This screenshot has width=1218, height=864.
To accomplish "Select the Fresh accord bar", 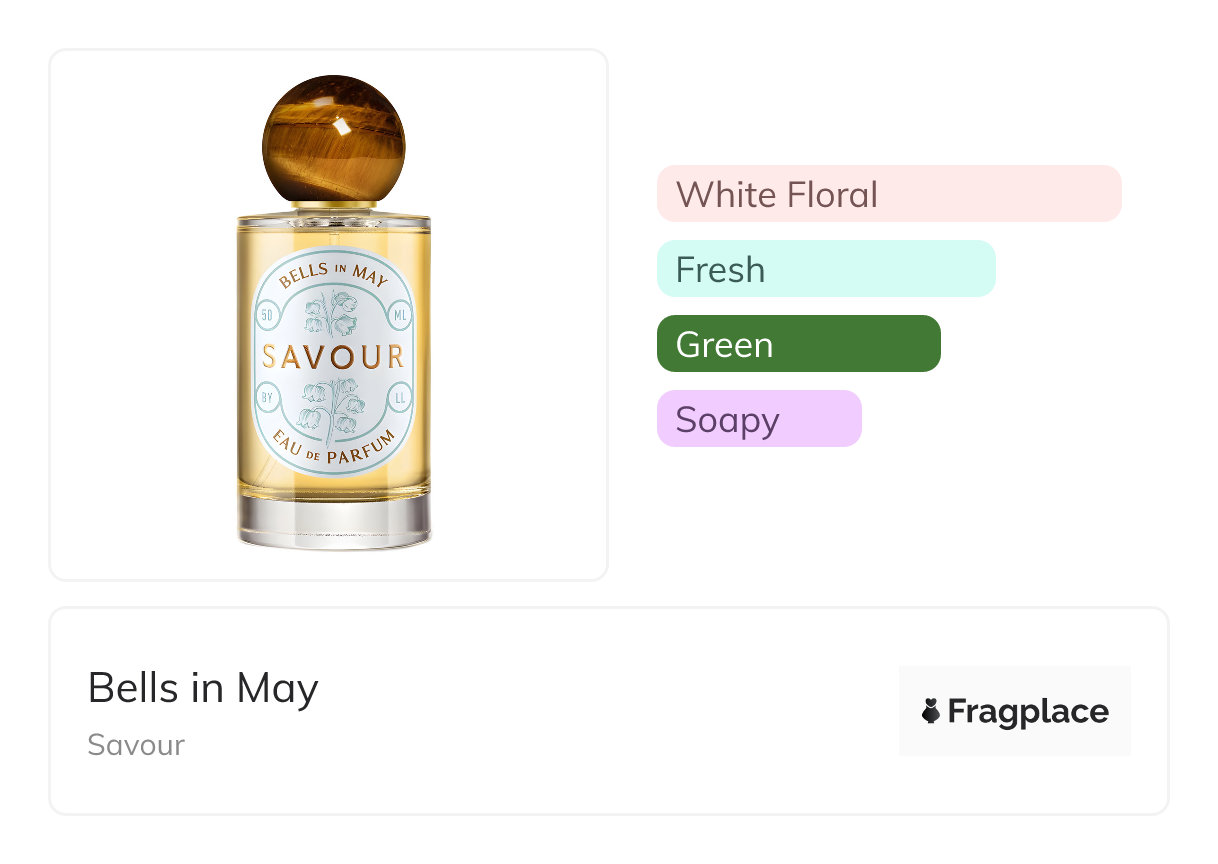I will point(825,269).
